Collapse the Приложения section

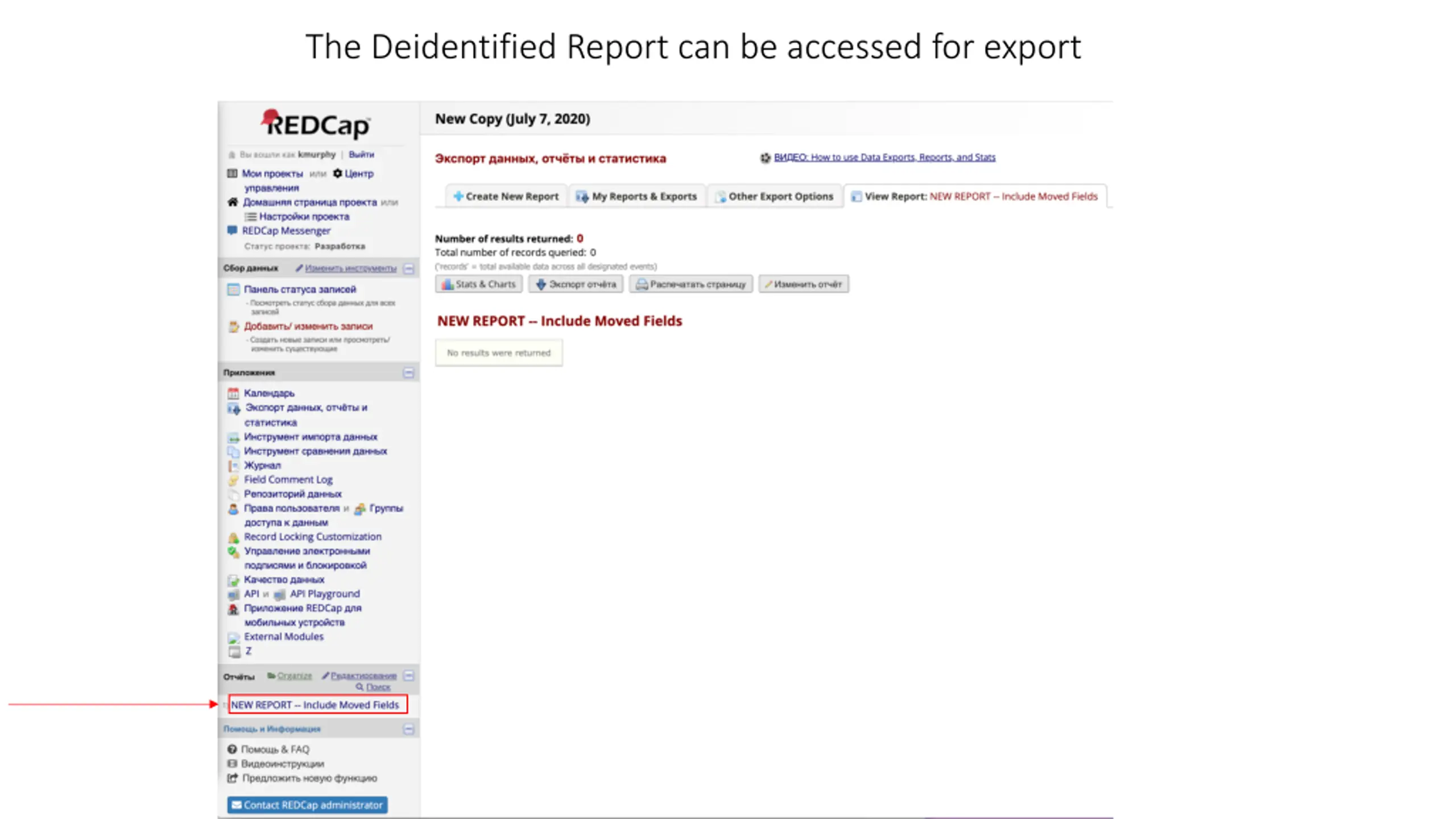tap(409, 373)
